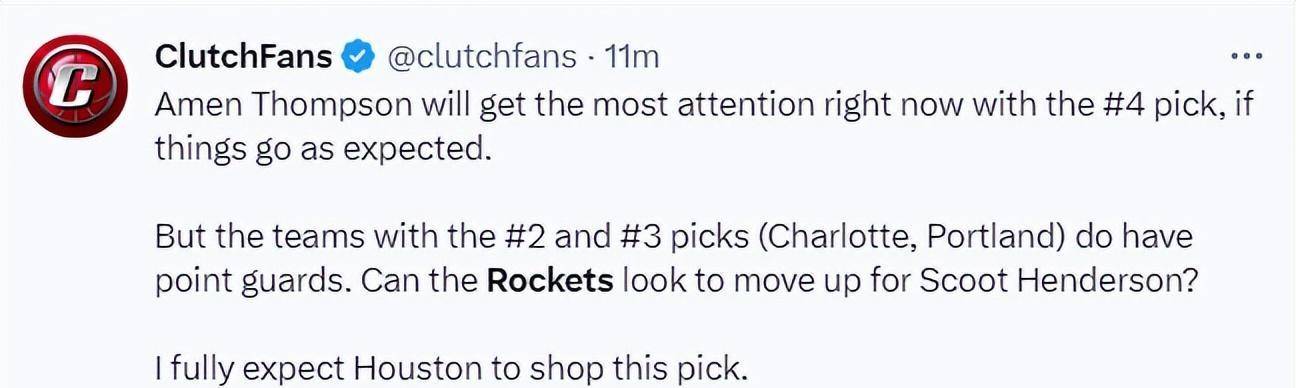The width and height of the screenshot is (1296, 388).
Task: Click the Scoot Henderson name text
Action: click(1058, 281)
